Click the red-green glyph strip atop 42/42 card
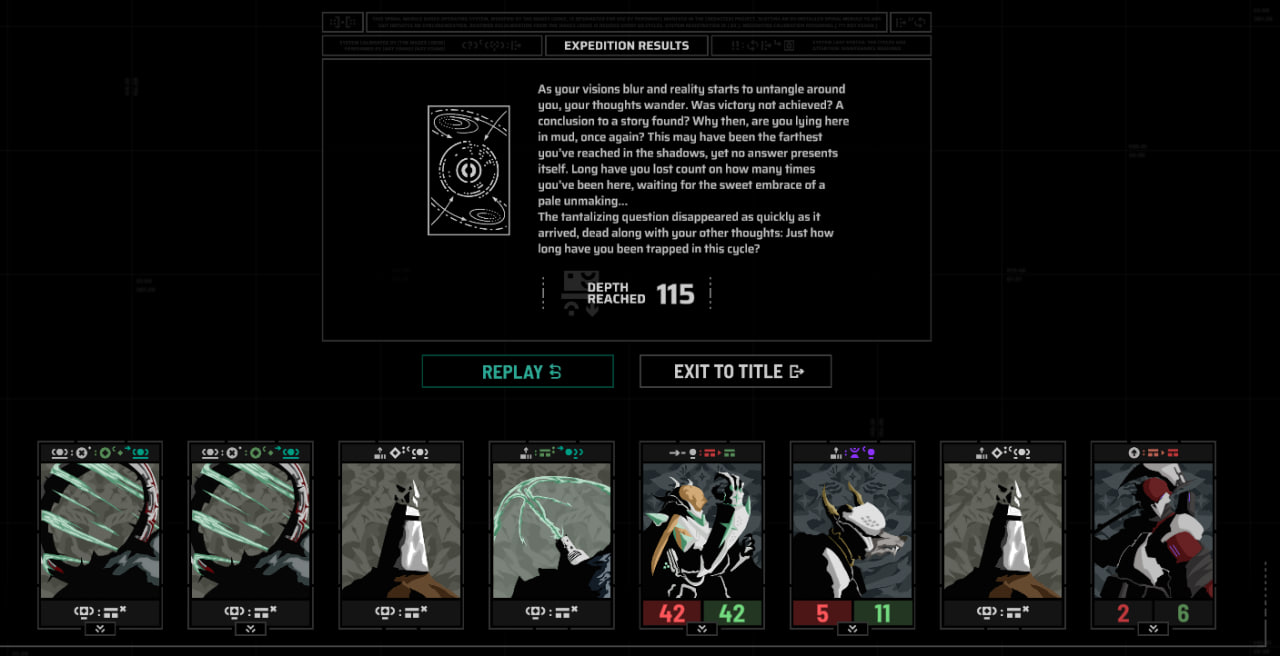Screen dimensions: 1280x656 tap(702, 452)
